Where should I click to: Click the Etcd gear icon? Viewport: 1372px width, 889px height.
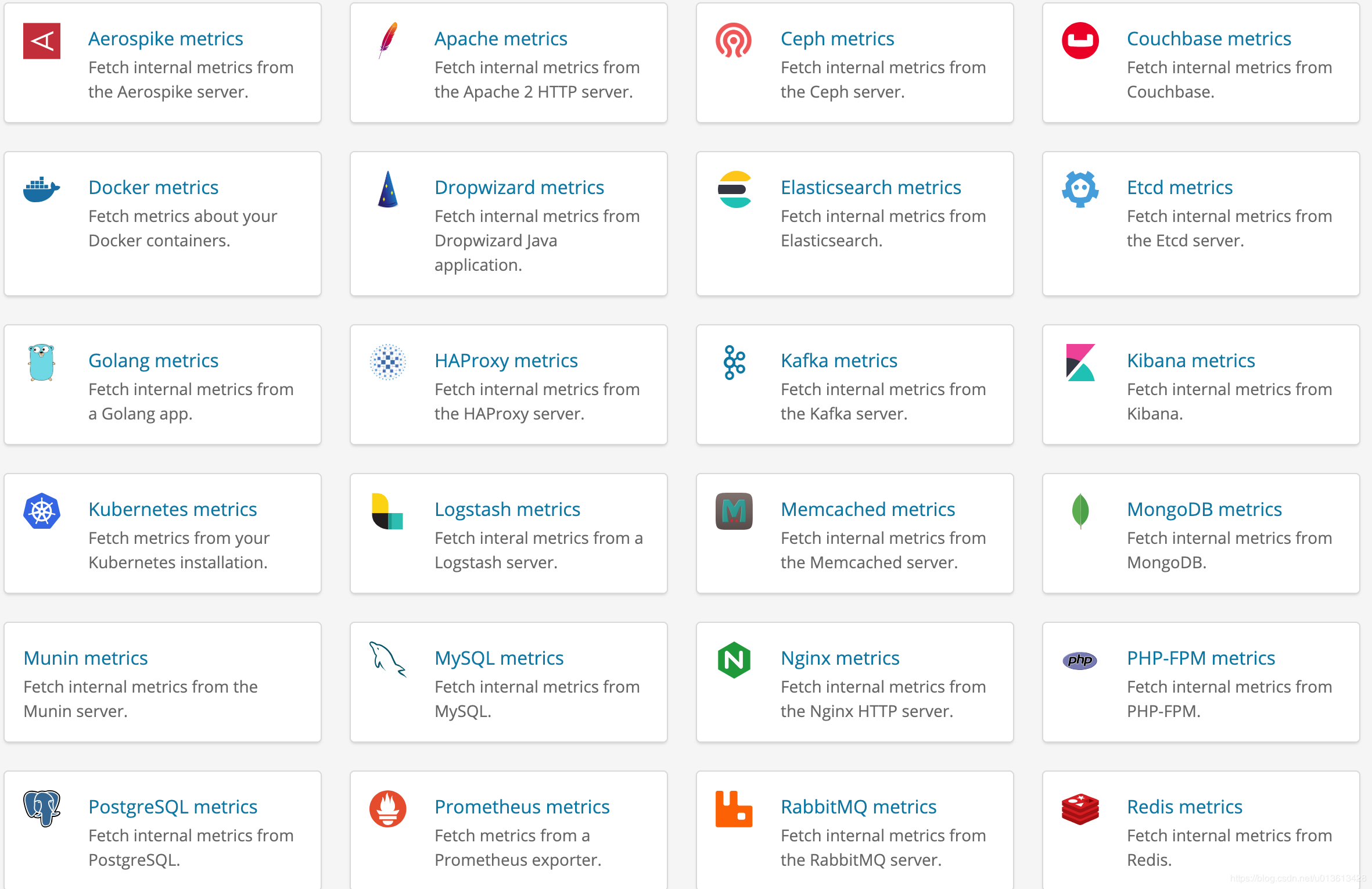click(x=1080, y=189)
